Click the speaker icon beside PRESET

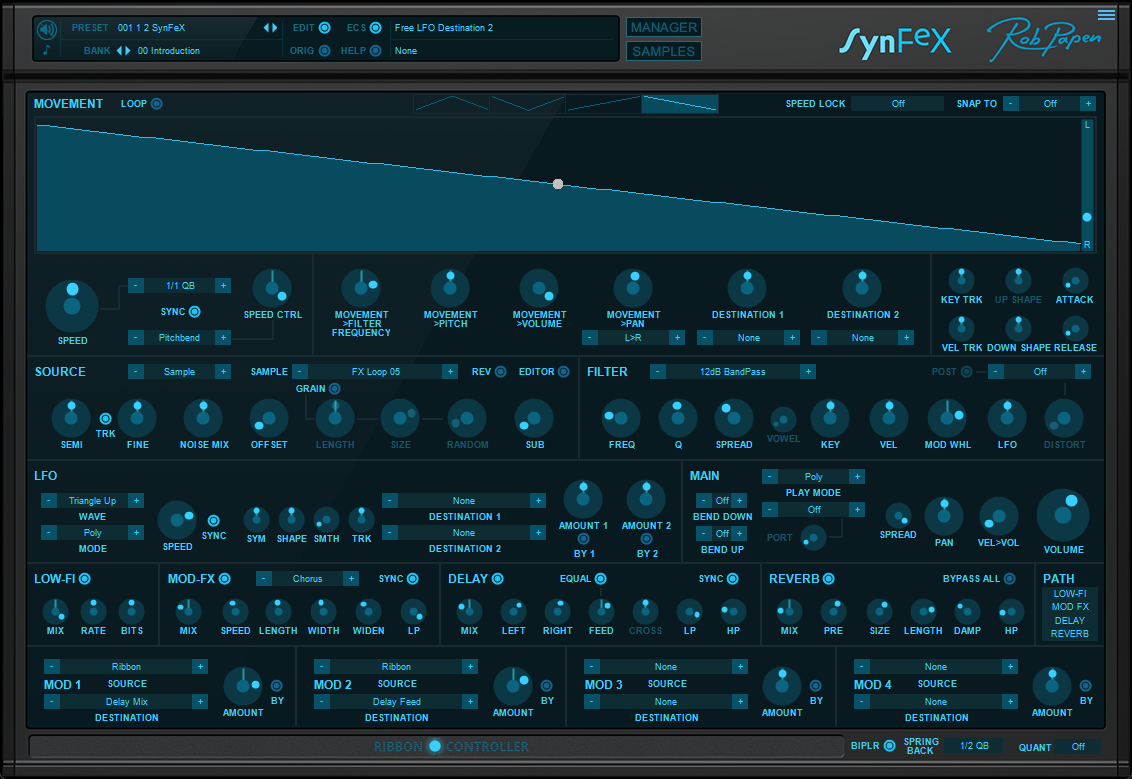pos(47,29)
